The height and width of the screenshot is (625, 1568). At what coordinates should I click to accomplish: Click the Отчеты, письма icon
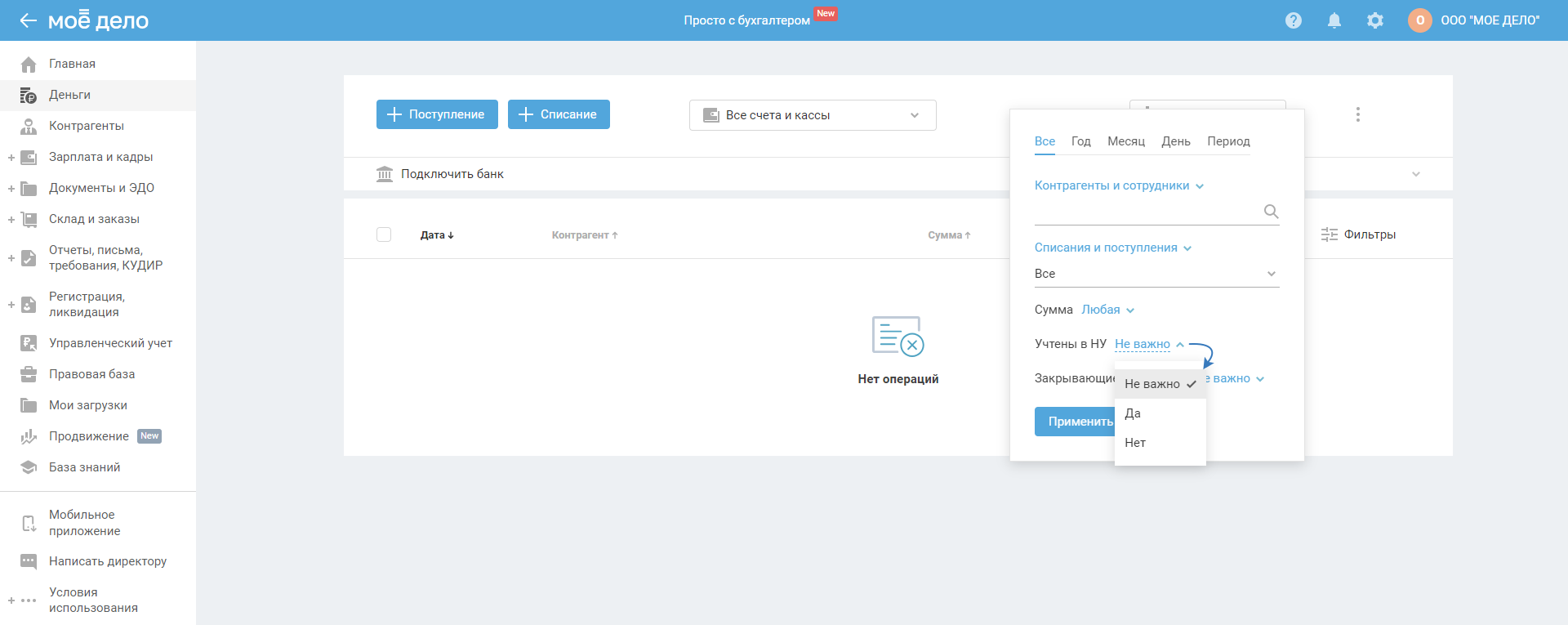[29, 258]
